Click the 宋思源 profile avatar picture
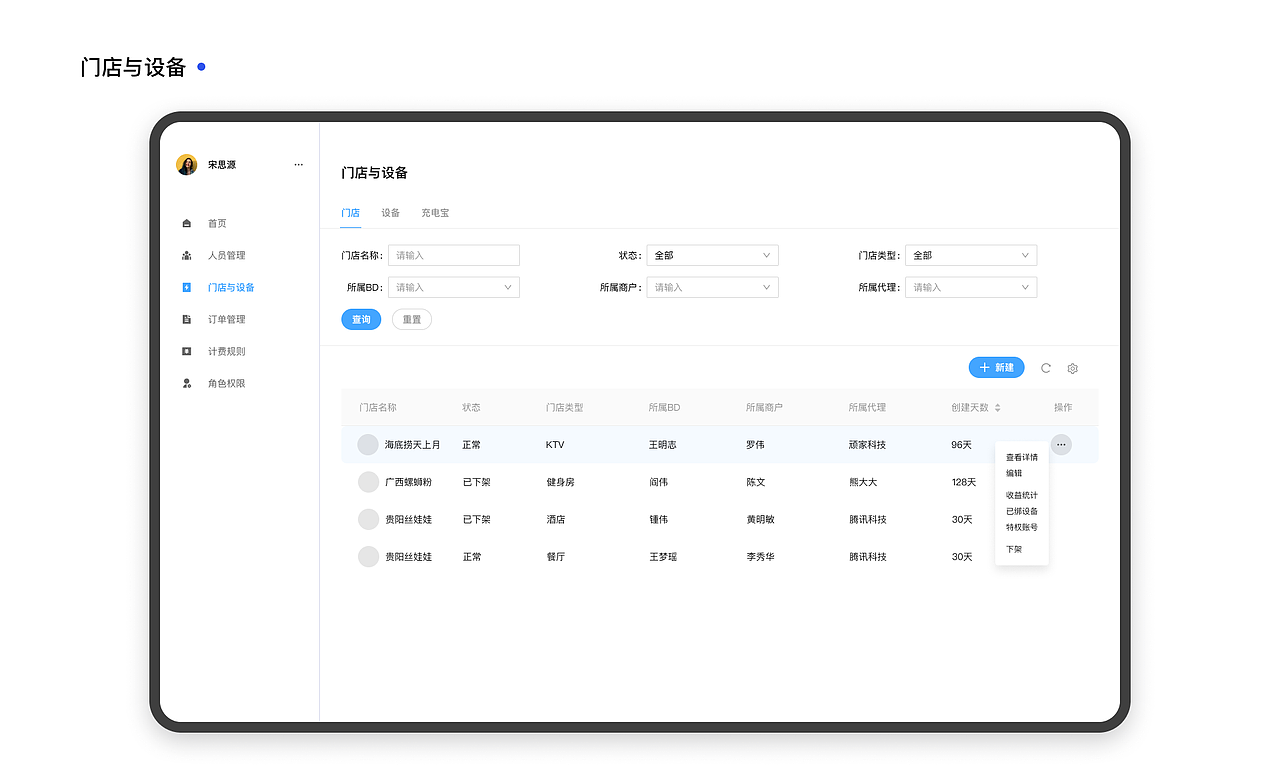Viewport: 1280px width, 776px height. click(x=187, y=164)
